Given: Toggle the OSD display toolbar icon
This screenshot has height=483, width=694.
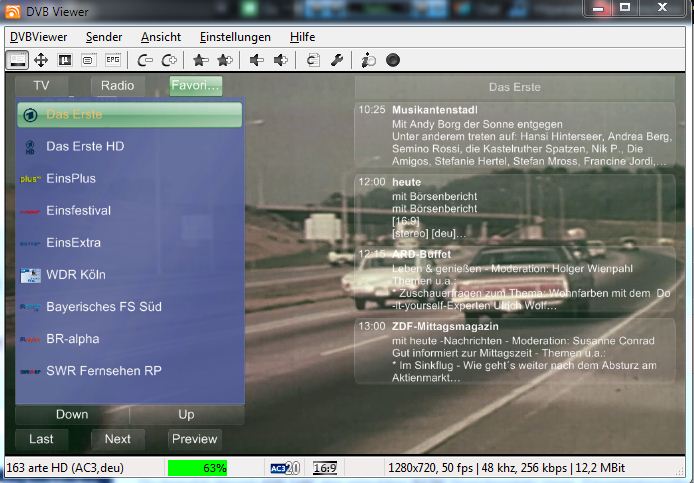Looking at the screenshot, I should (x=17, y=60).
